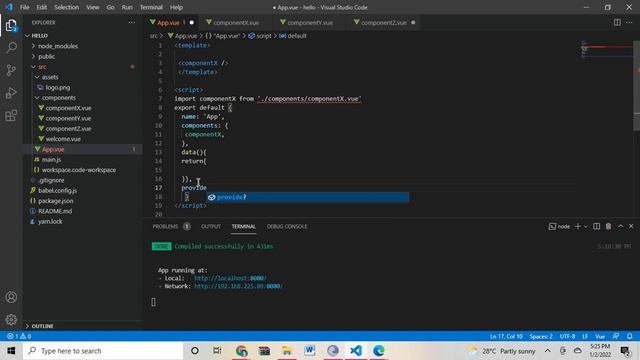Open Microsoft Edge from the taskbar
The image size is (640, 360).
[x=379, y=351]
